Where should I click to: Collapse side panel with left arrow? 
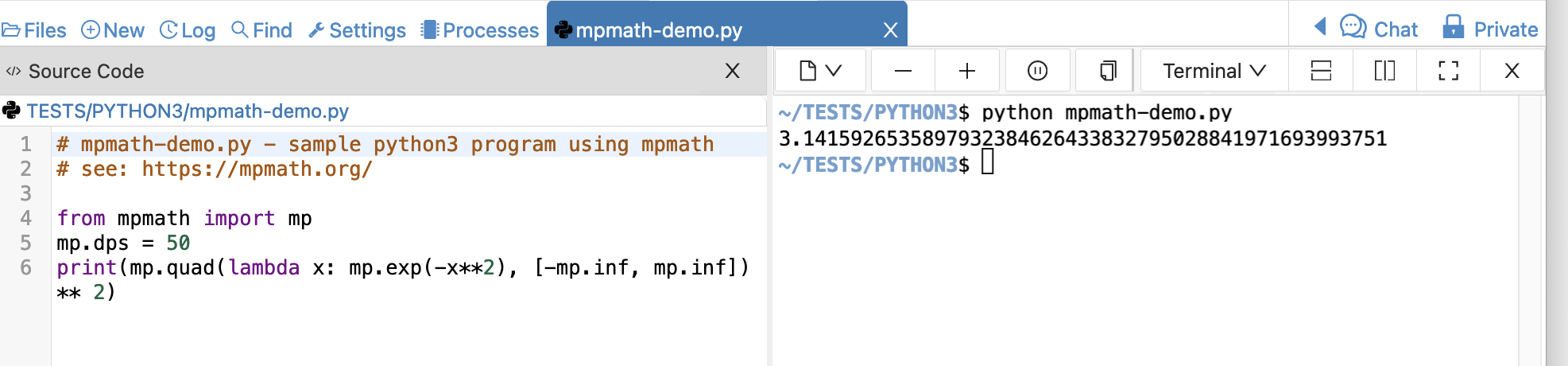click(x=1320, y=27)
